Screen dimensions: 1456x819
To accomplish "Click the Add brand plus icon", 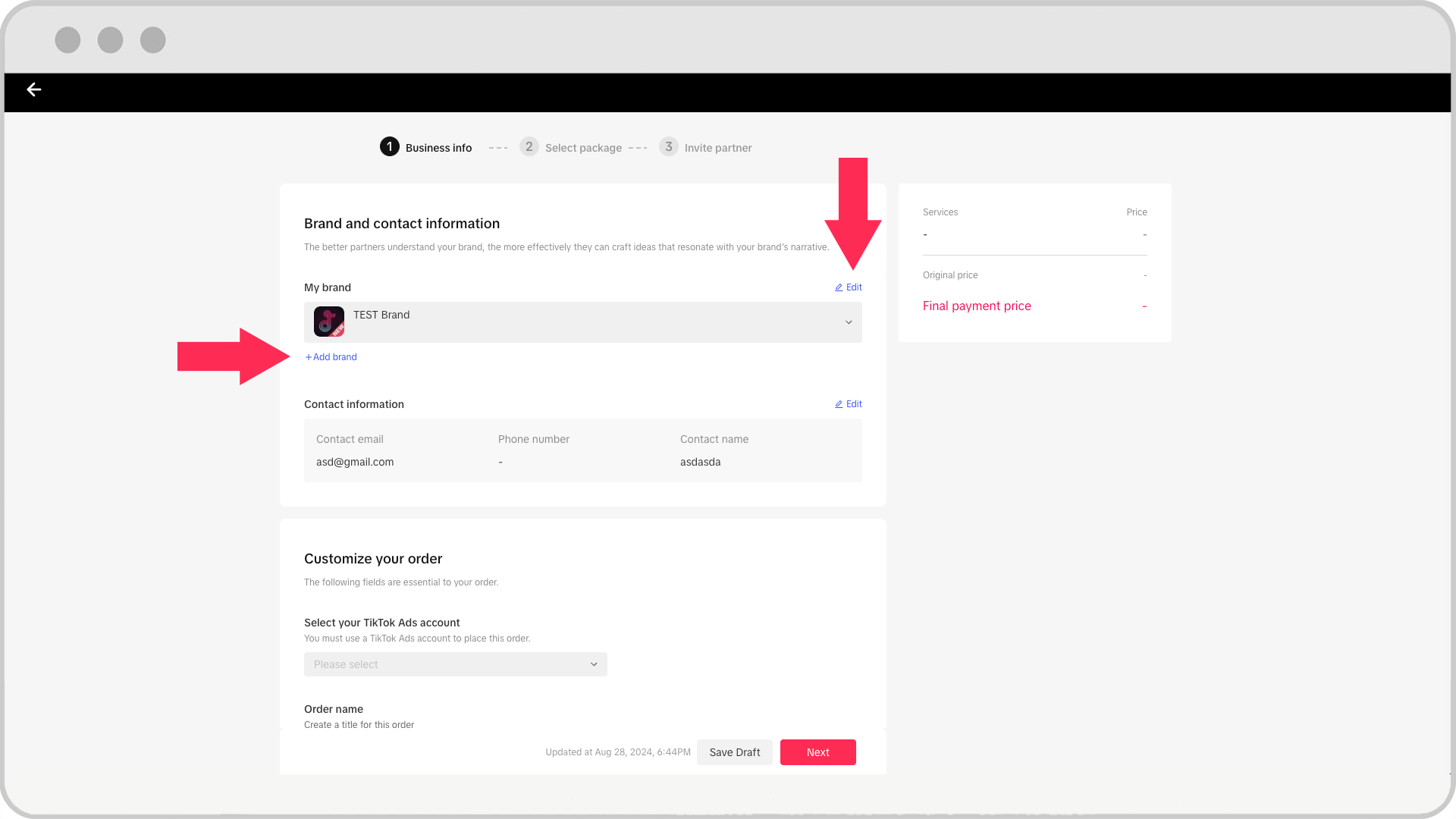I will point(308,357).
